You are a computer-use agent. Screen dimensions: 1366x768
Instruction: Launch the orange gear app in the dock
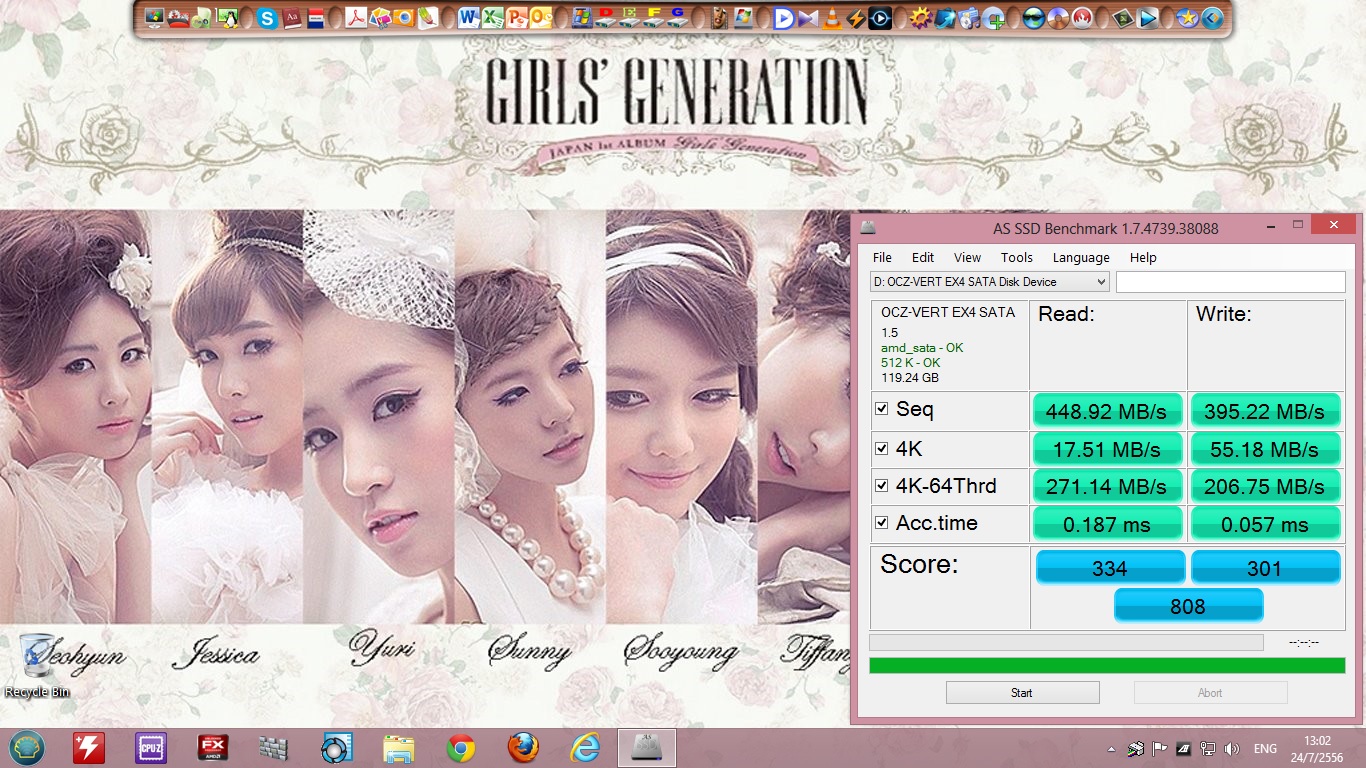pos(920,18)
